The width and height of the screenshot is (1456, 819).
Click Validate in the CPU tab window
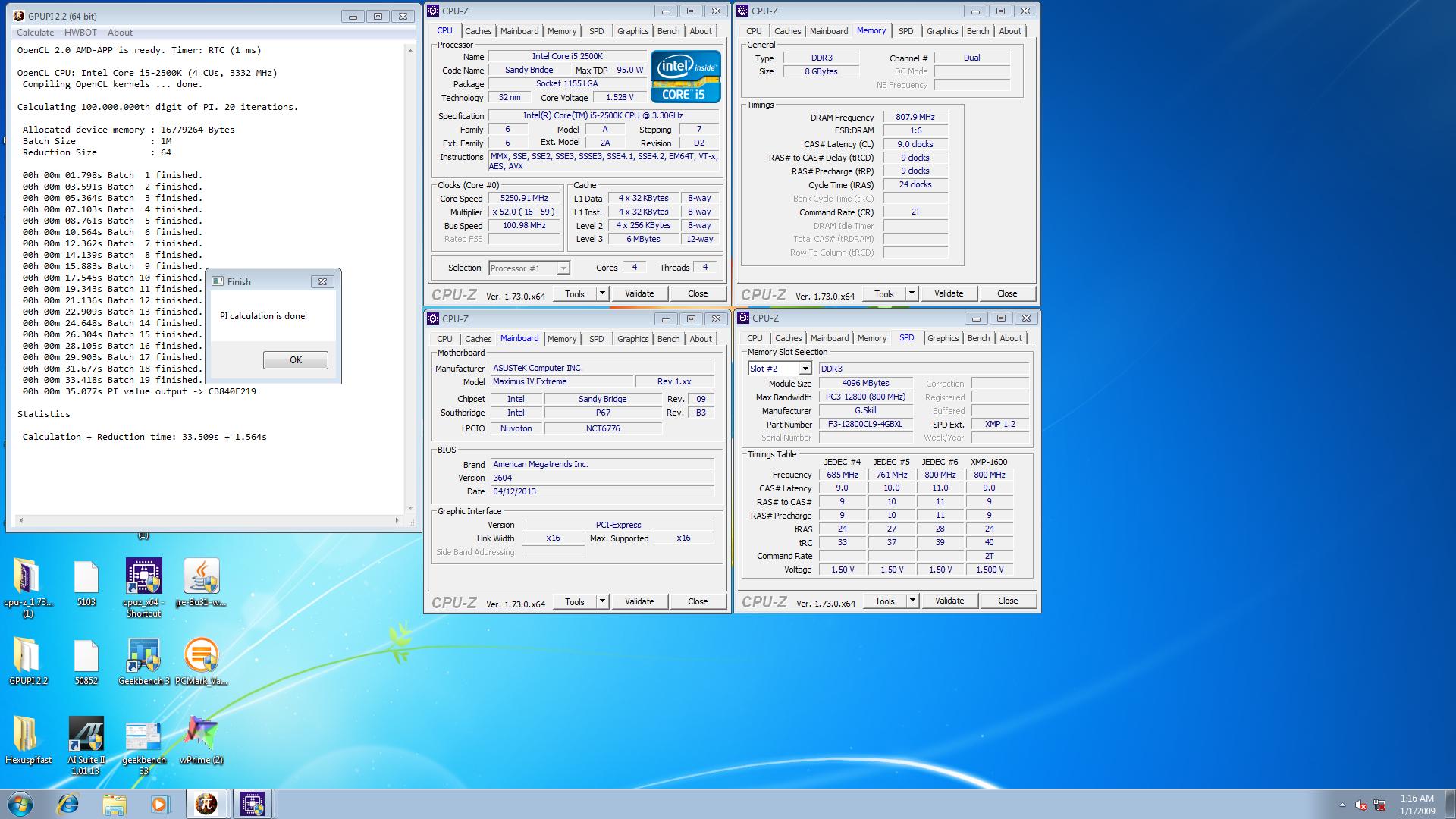point(639,293)
